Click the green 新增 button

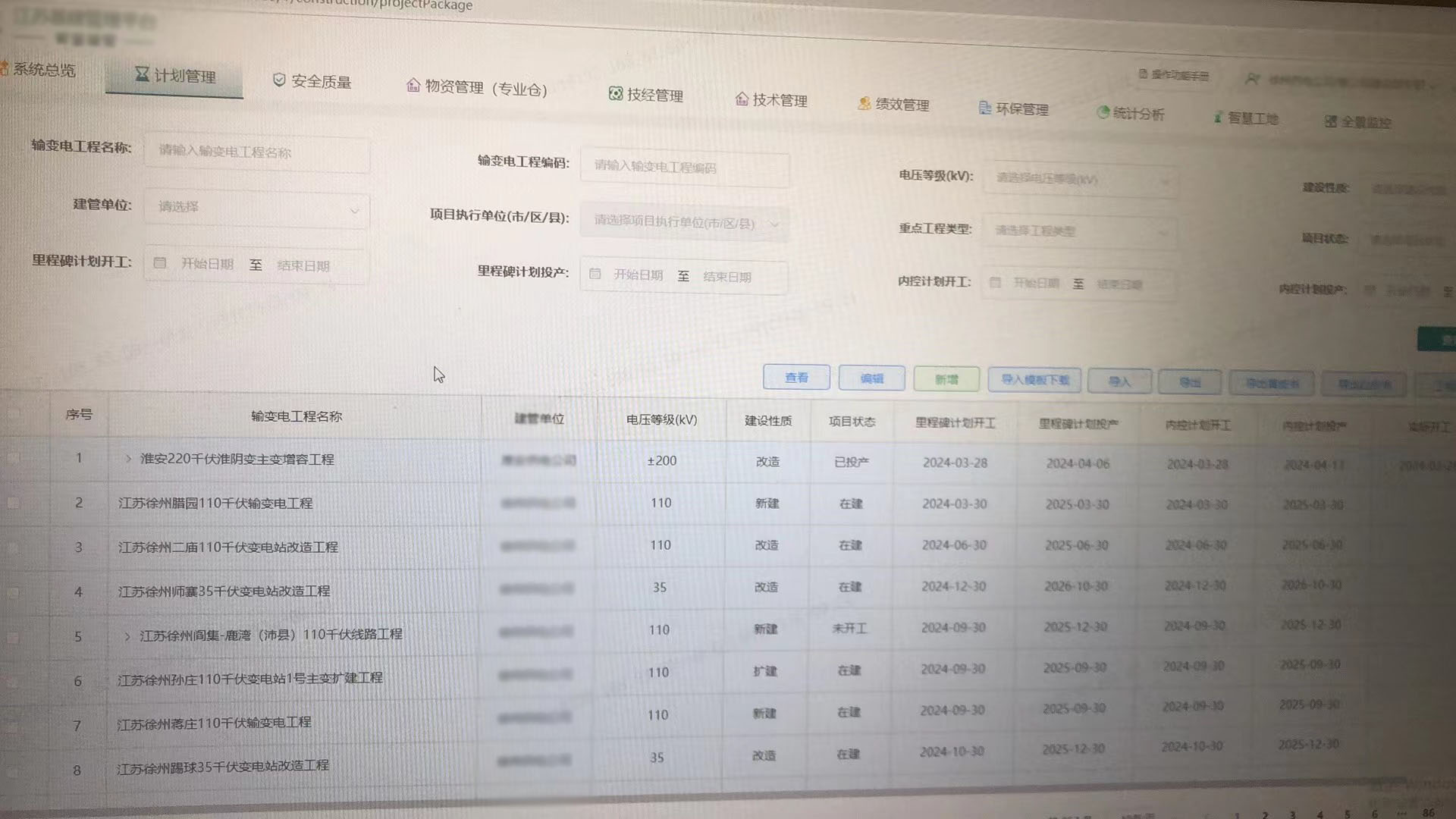[946, 379]
